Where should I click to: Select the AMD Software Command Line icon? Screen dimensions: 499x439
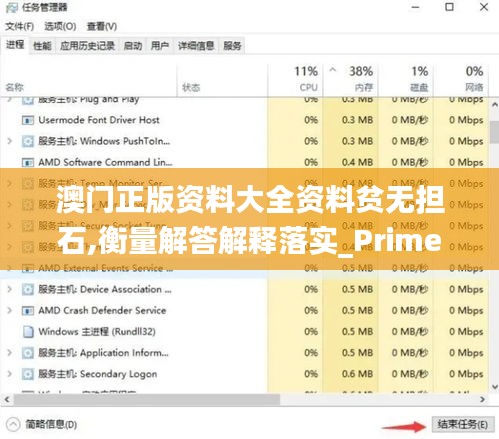pos(28,162)
